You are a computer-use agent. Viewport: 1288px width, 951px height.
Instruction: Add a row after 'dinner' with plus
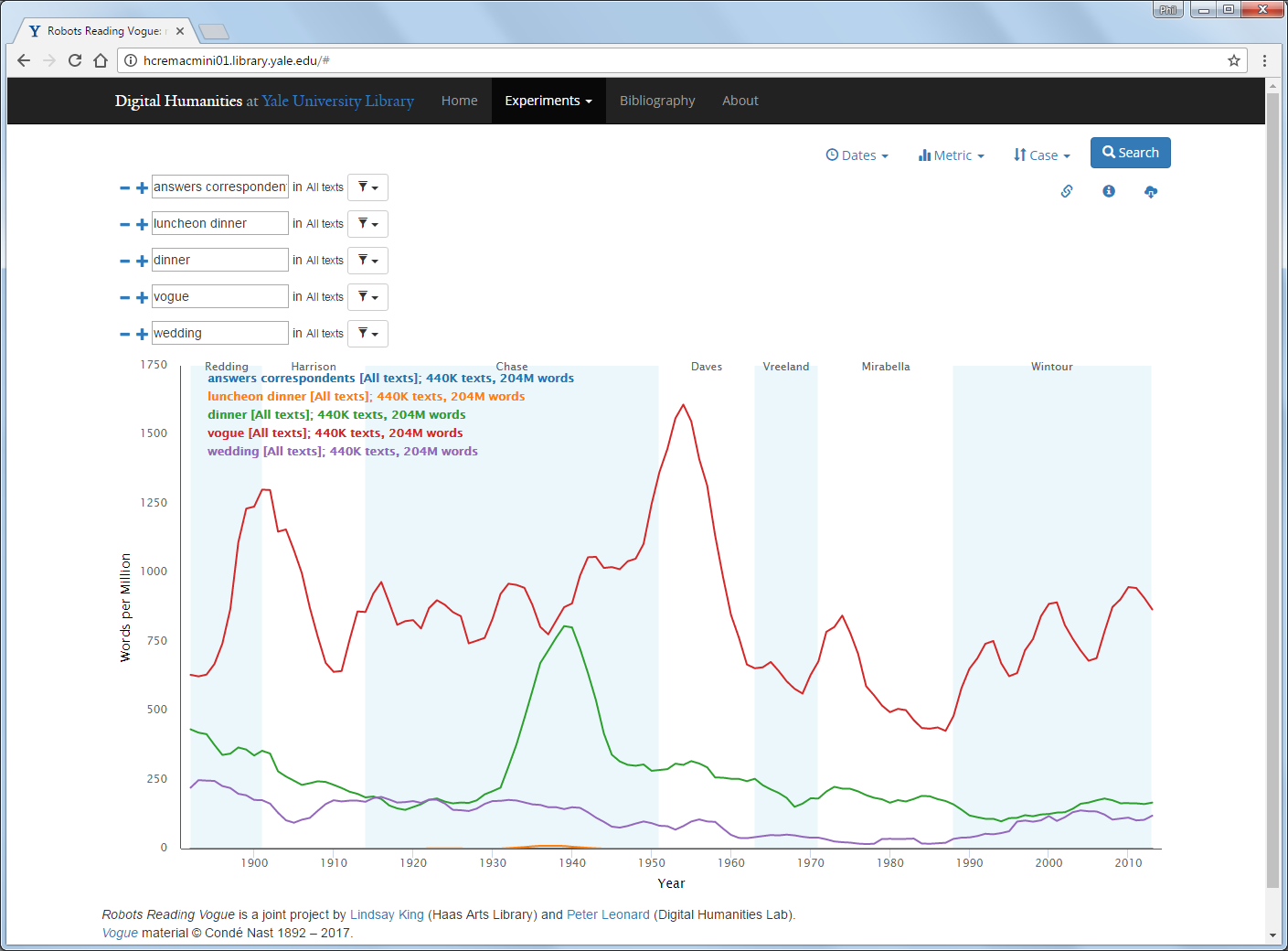point(142,261)
